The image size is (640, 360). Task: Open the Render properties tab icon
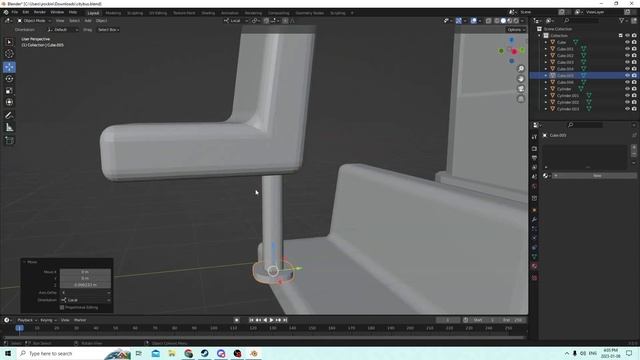tap(534, 149)
